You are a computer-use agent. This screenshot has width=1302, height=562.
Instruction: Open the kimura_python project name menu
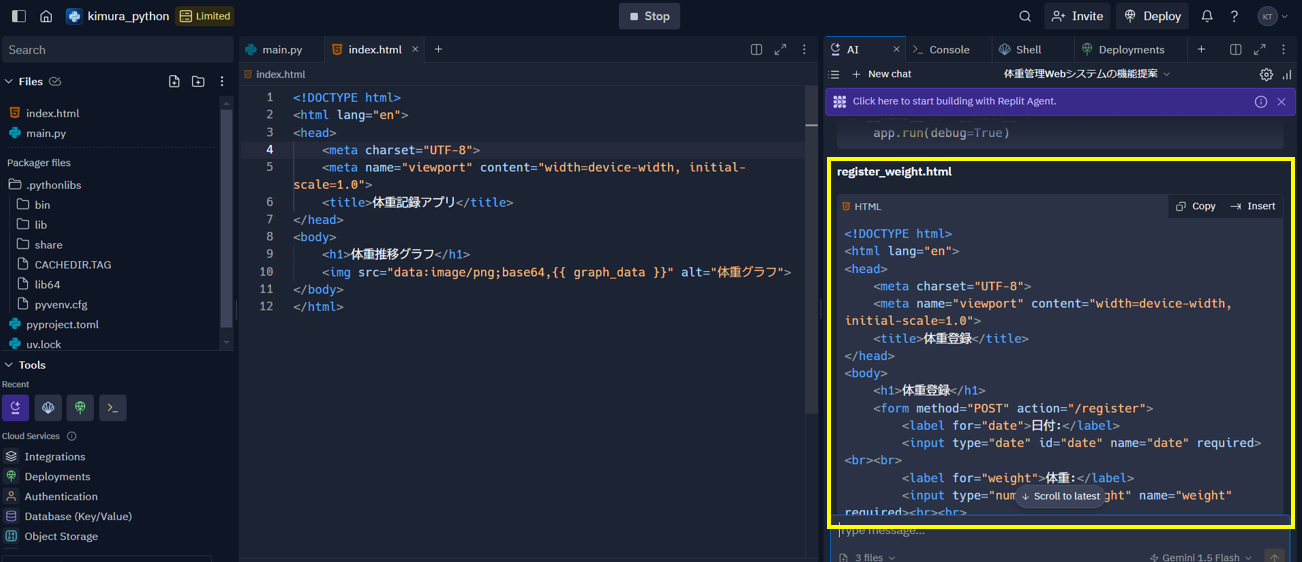pyautogui.click(x=118, y=16)
